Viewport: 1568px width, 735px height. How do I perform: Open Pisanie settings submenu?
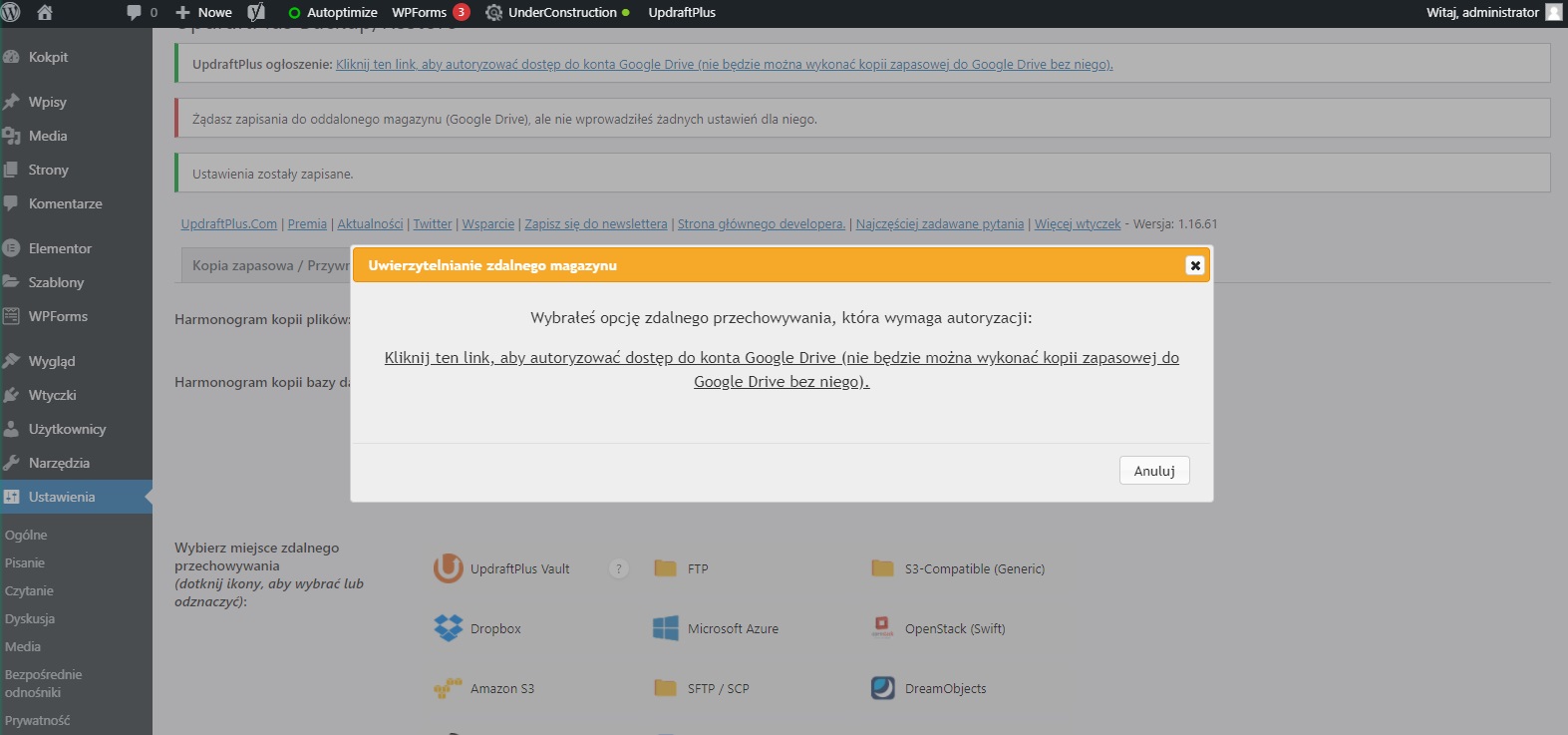tap(25, 562)
